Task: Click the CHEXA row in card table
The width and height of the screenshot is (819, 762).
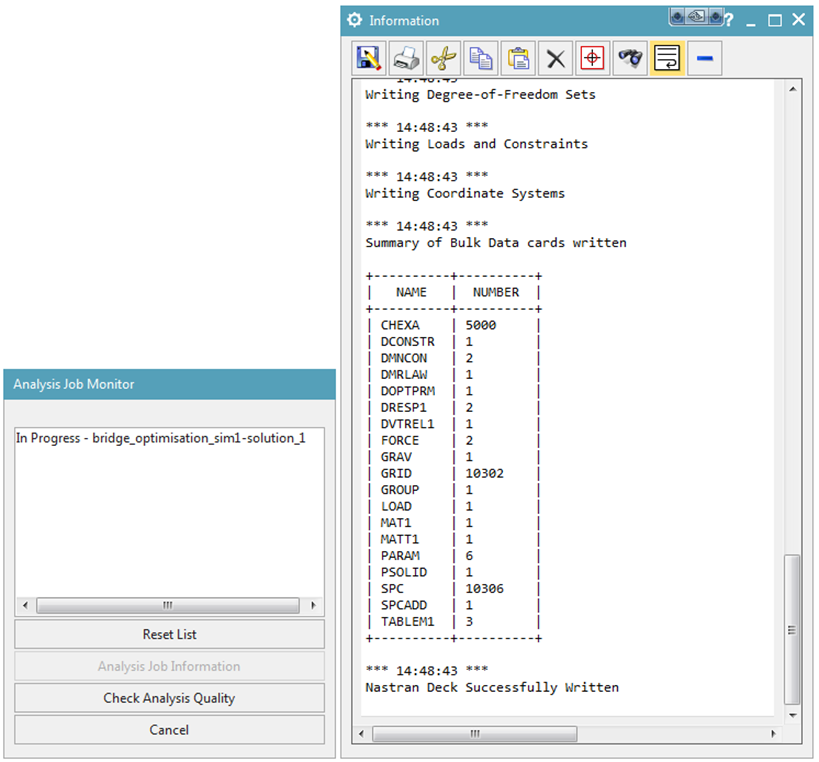Action: point(453,325)
